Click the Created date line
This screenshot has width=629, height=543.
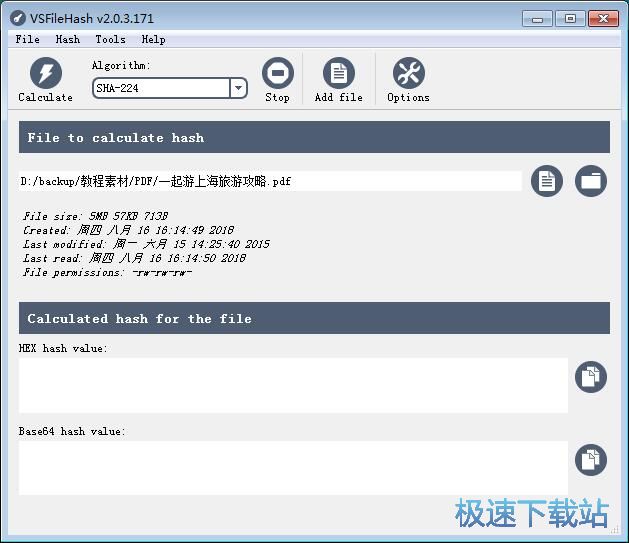click(x=128, y=230)
